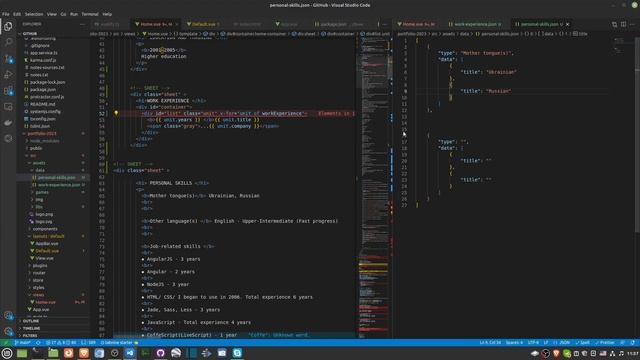Click the left editor minimap
640x360 pixels.
coord(373,188)
